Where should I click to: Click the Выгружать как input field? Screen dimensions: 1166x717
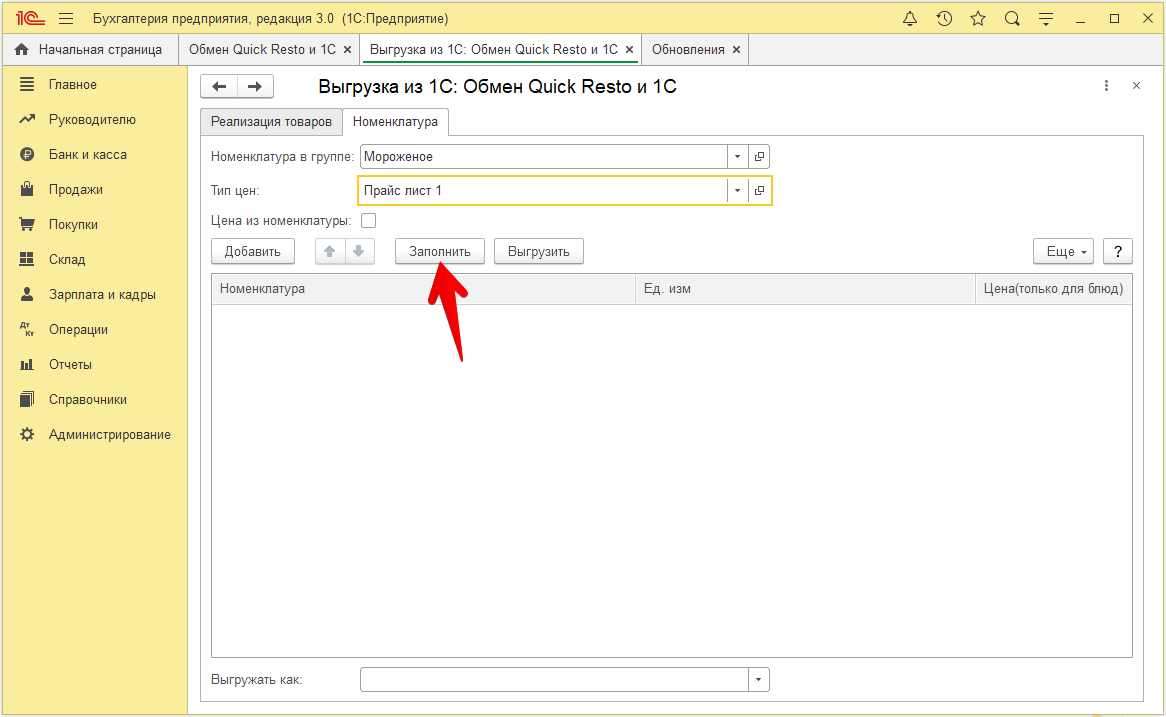tap(554, 680)
